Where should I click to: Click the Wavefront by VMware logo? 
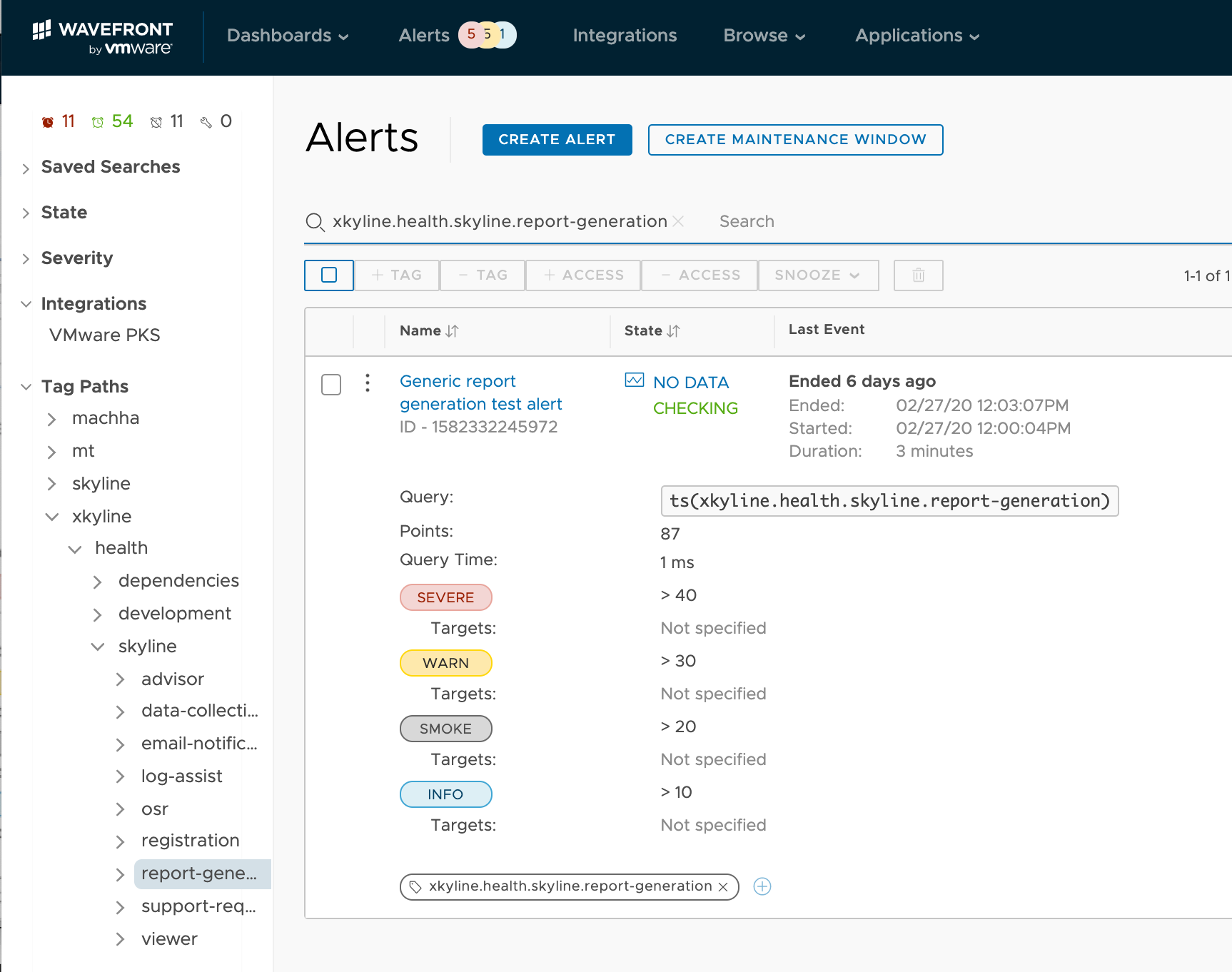(x=103, y=37)
